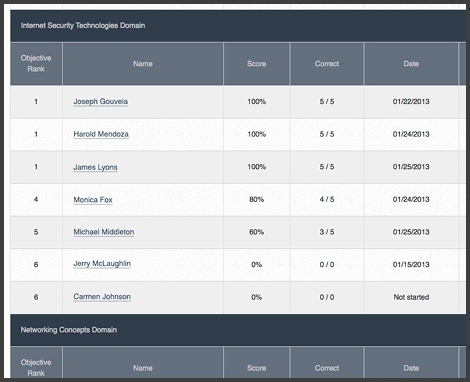Select the Michael Middleton link
Viewport: 470px width, 382px height.
[104, 232]
